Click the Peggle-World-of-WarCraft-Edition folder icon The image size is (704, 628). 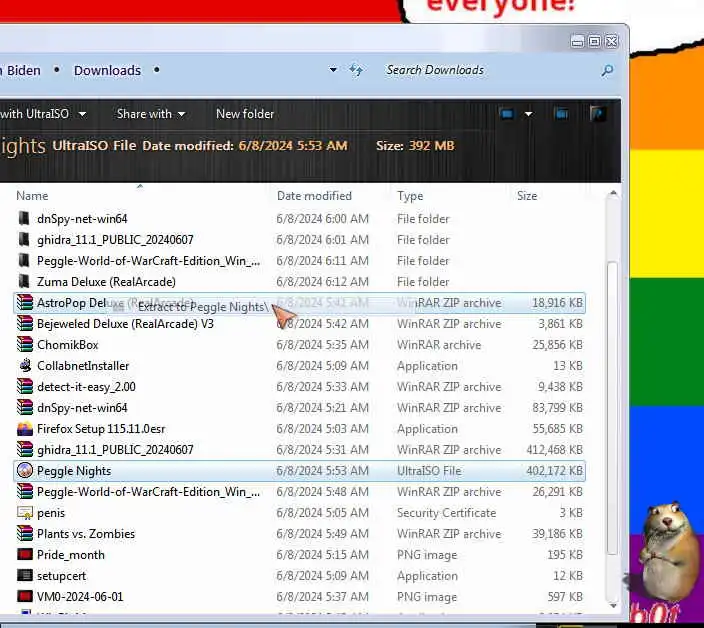(x=24, y=260)
